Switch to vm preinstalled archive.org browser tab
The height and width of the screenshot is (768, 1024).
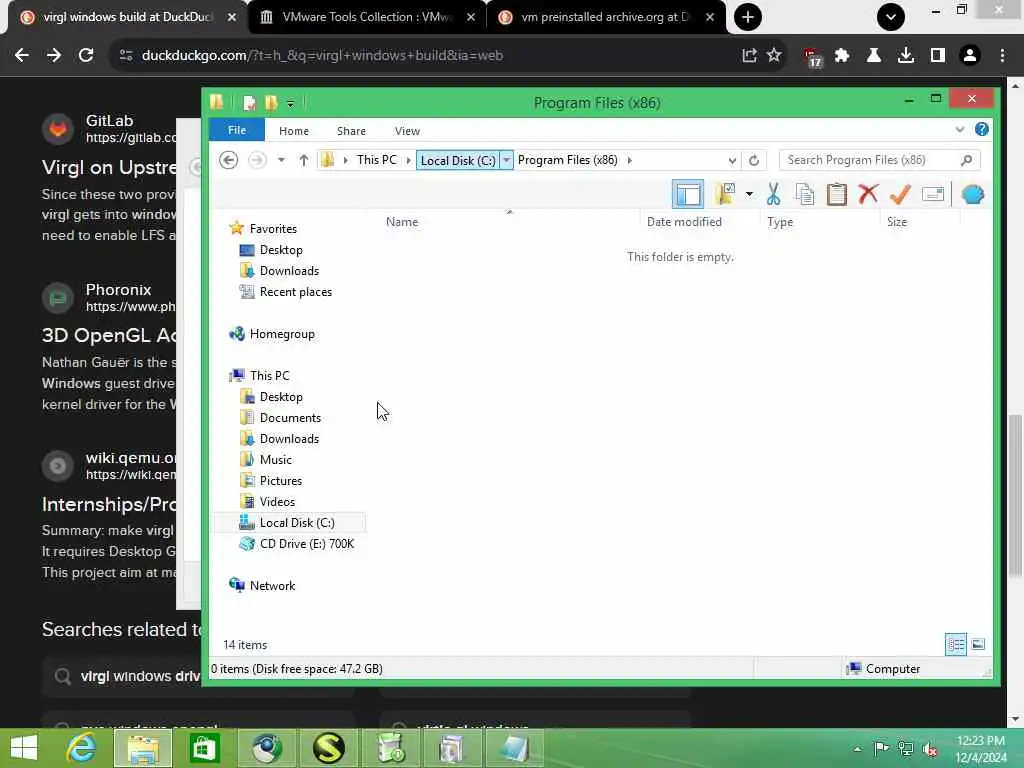(x=606, y=17)
